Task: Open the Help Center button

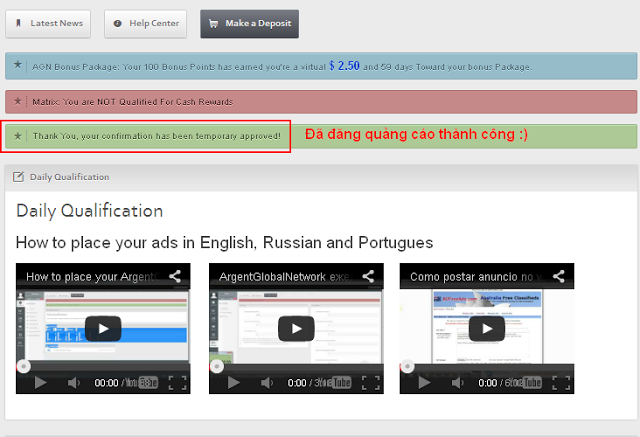Action: (145, 24)
